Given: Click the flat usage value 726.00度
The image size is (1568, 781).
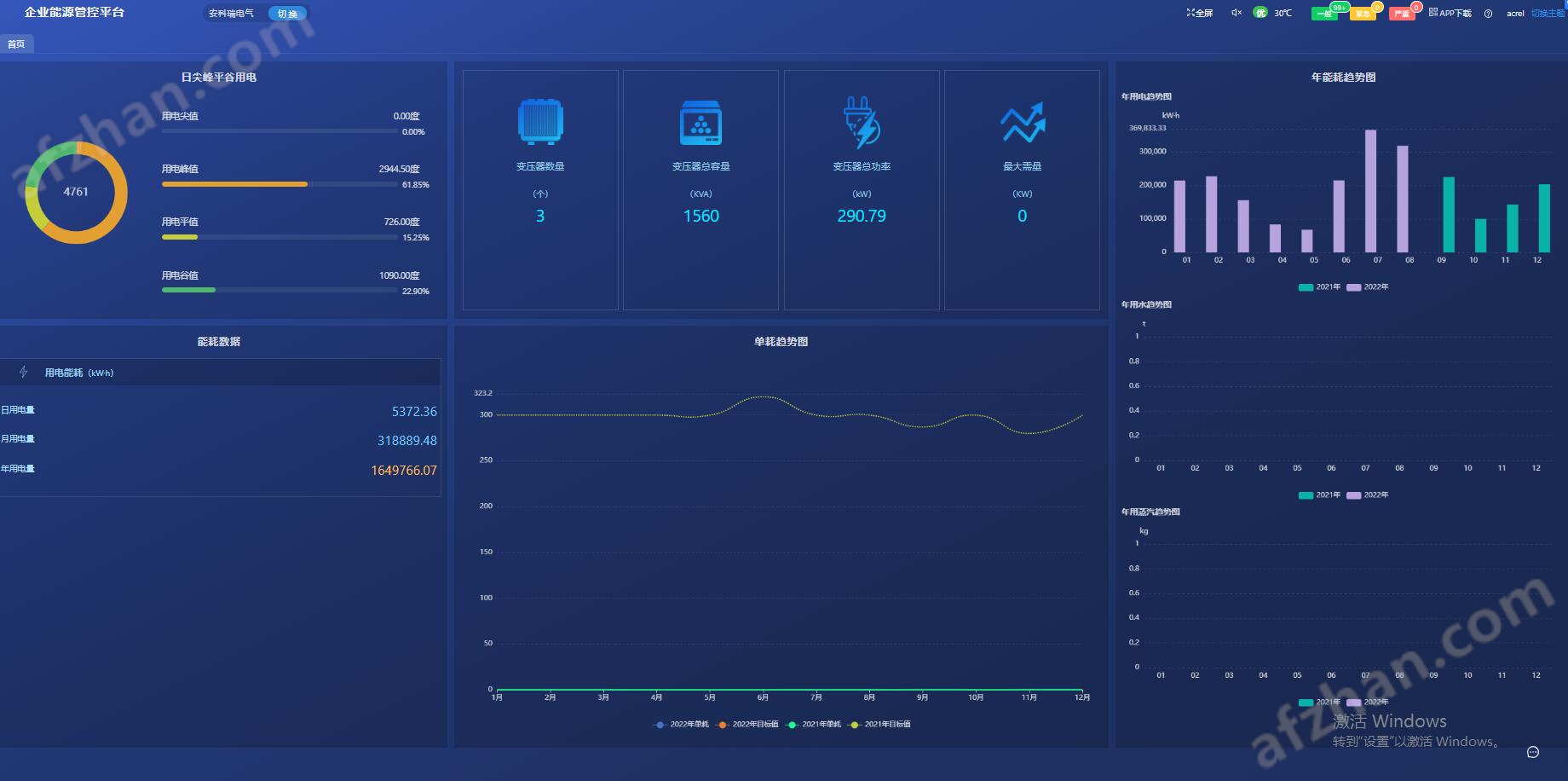Looking at the screenshot, I should pyautogui.click(x=402, y=222).
